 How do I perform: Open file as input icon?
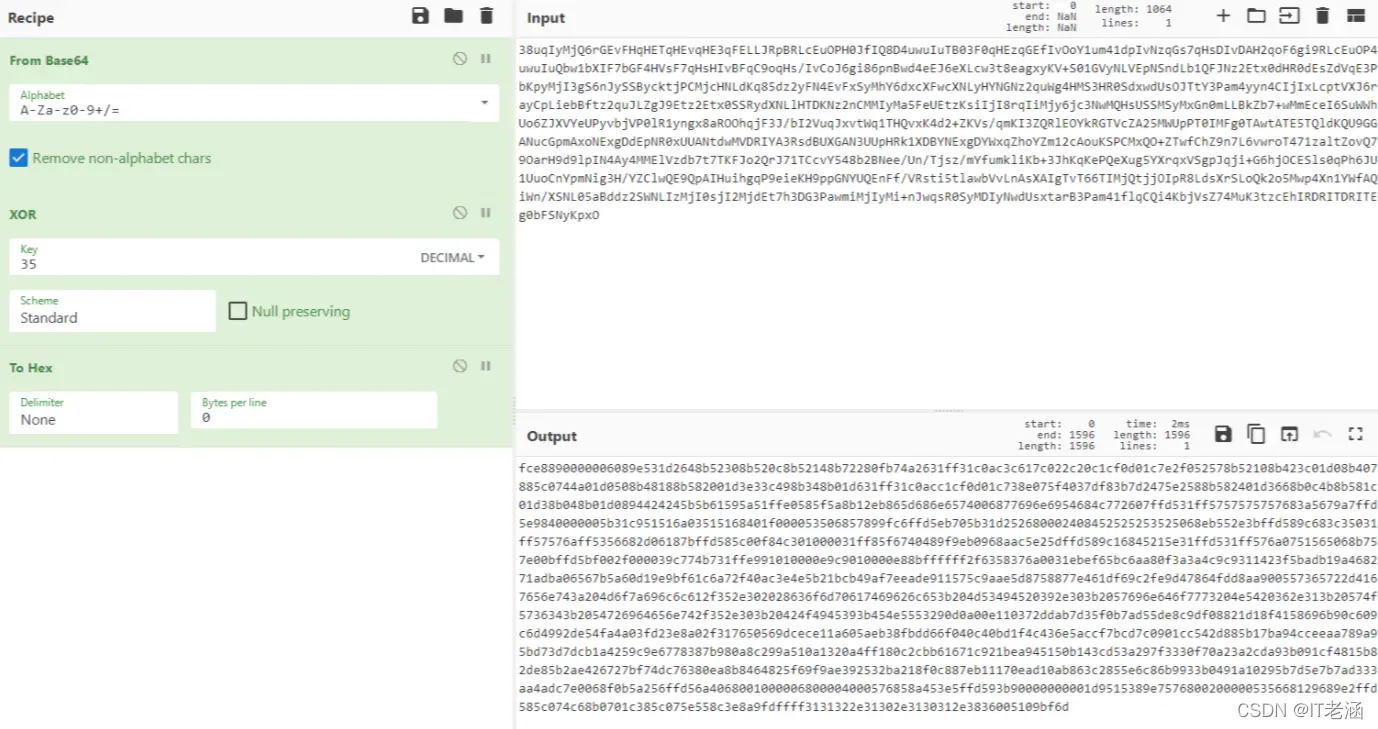[x=1289, y=15]
